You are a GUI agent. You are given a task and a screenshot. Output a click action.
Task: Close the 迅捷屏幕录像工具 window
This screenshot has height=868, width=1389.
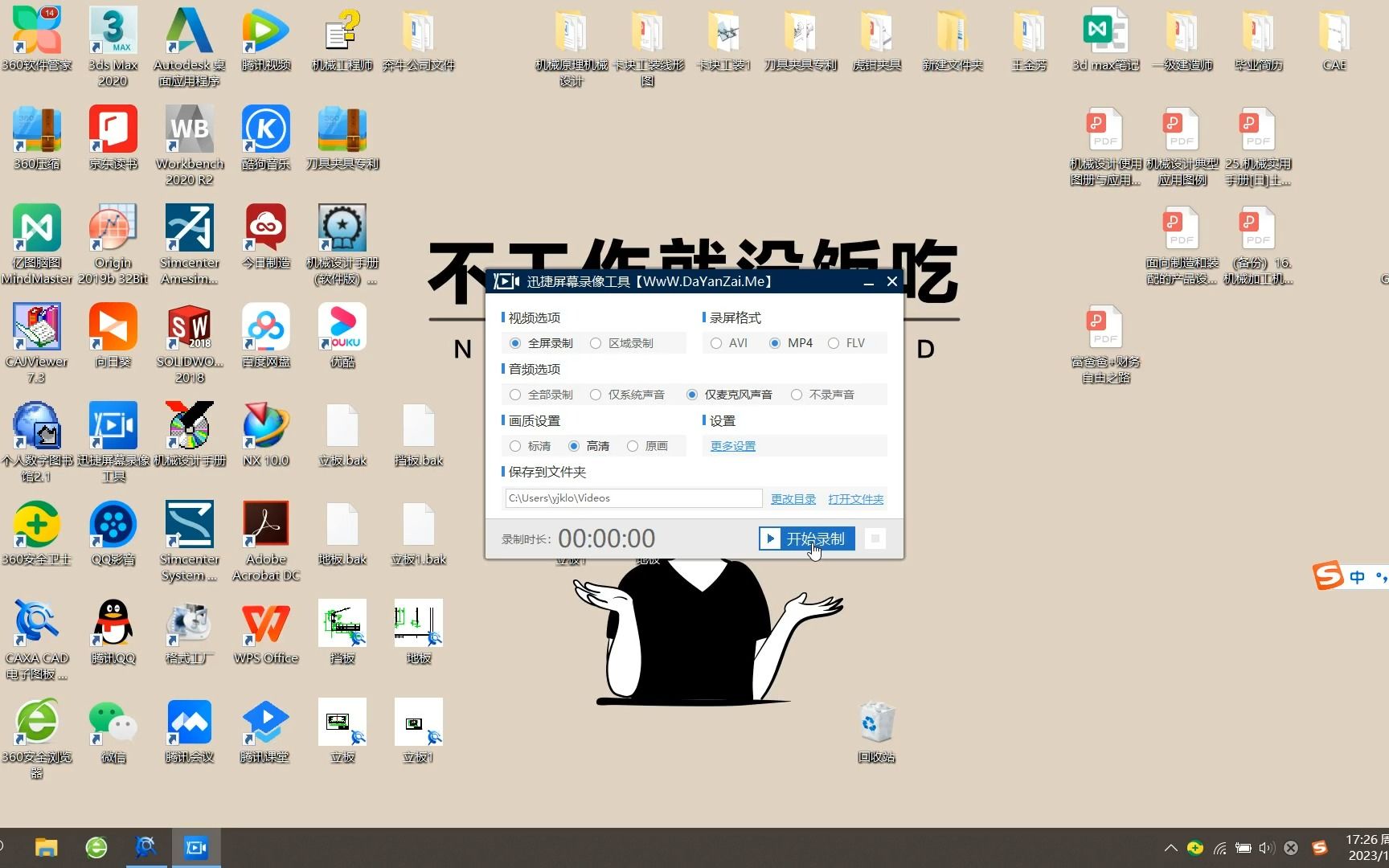(x=892, y=281)
